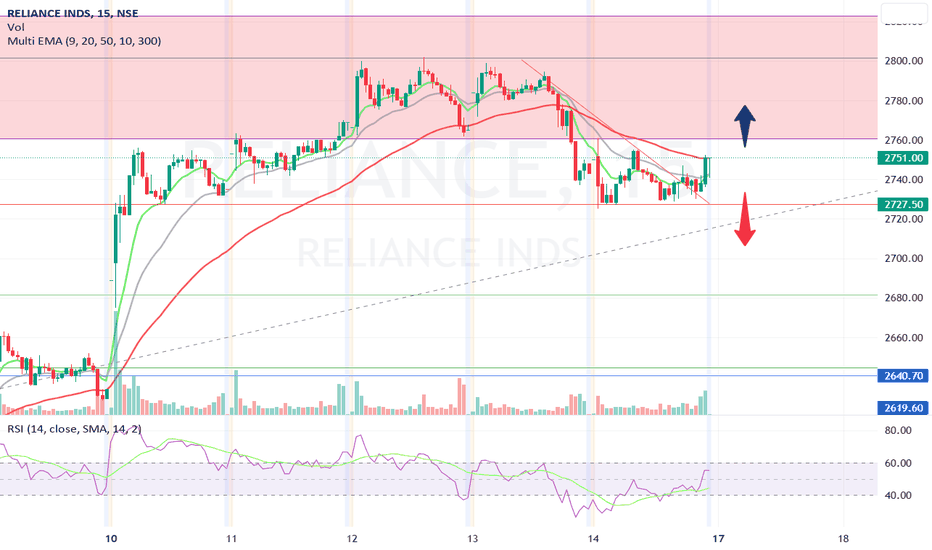This screenshot has height=550, width=932.
Task: Click the green 2751.00 current price tag
Action: coord(902,158)
